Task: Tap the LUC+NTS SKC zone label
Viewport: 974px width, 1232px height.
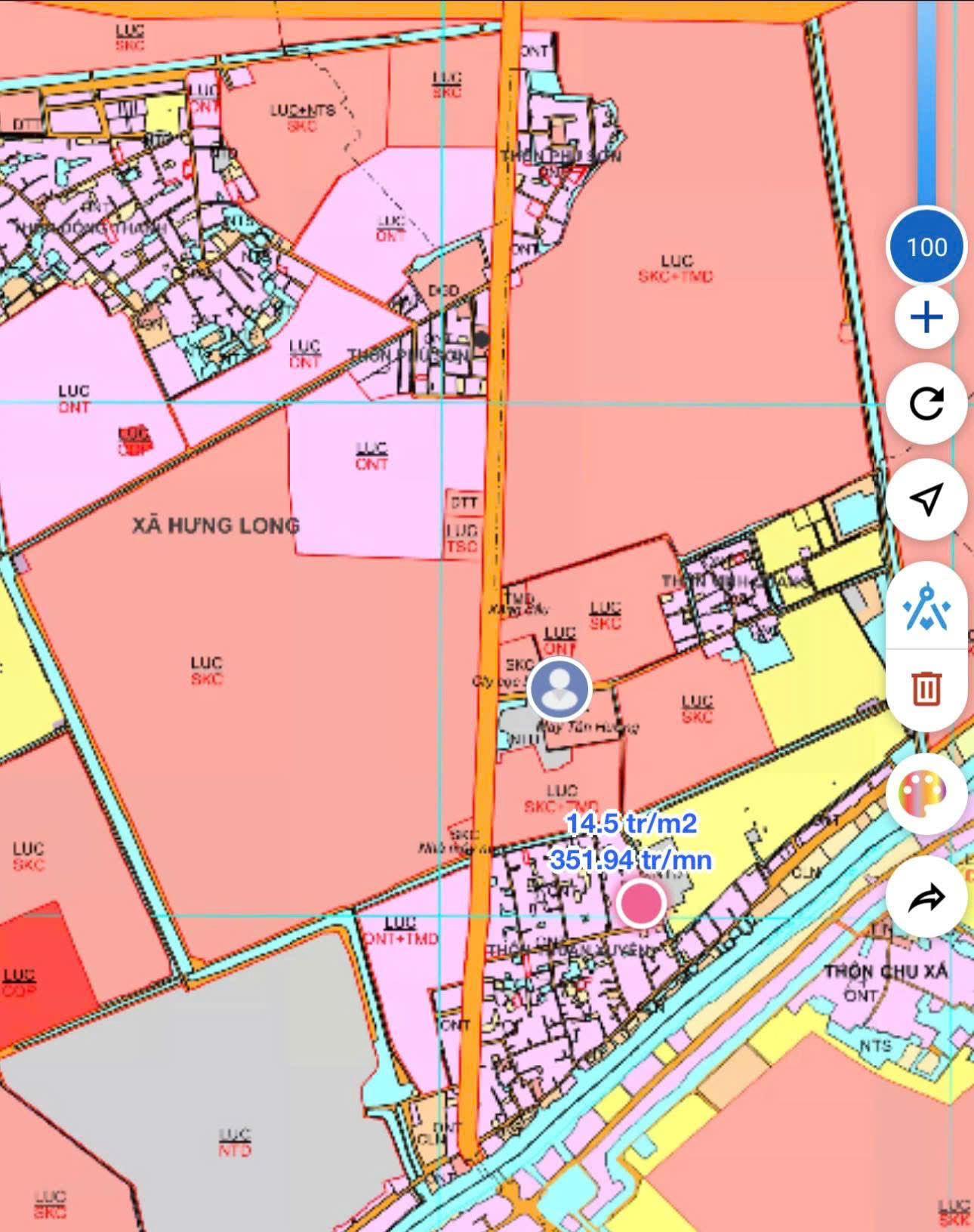Action: (x=302, y=118)
